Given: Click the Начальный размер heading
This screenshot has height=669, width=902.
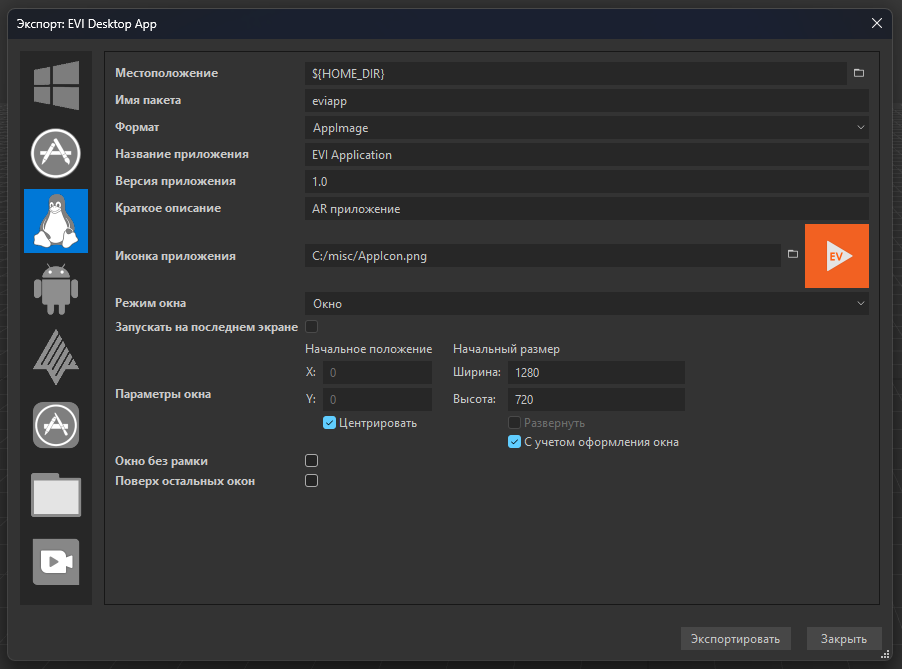Looking at the screenshot, I should click(x=506, y=349).
